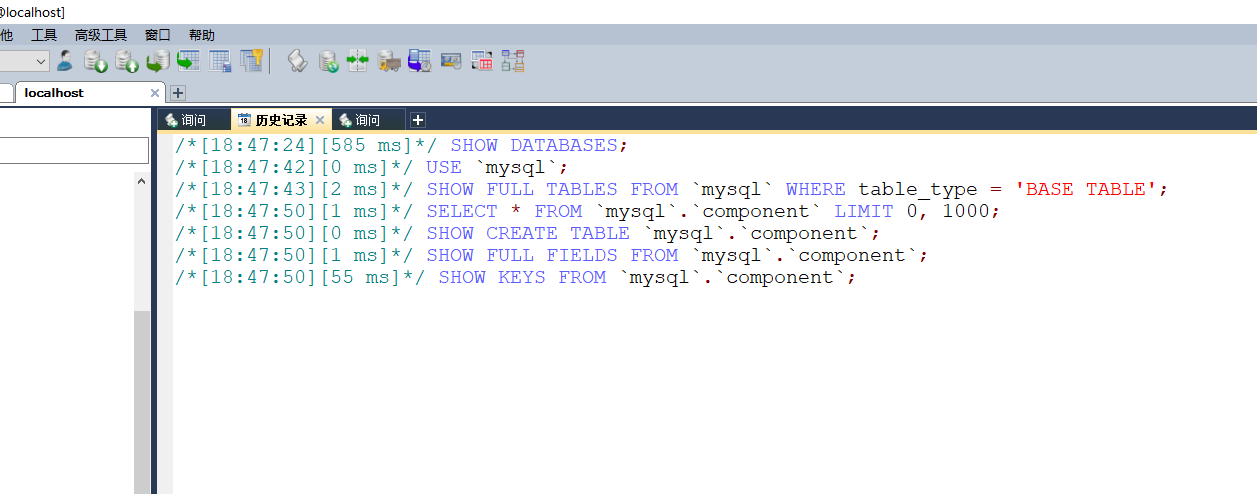This screenshot has height=494, width=1257.
Task: Click the card icon next to the clock icon
Action: click(x=451, y=61)
